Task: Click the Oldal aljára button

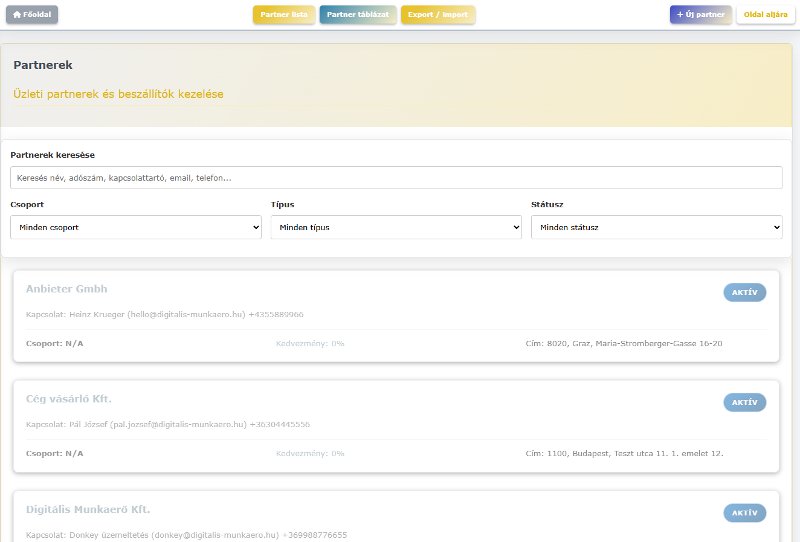Action: (x=766, y=15)
